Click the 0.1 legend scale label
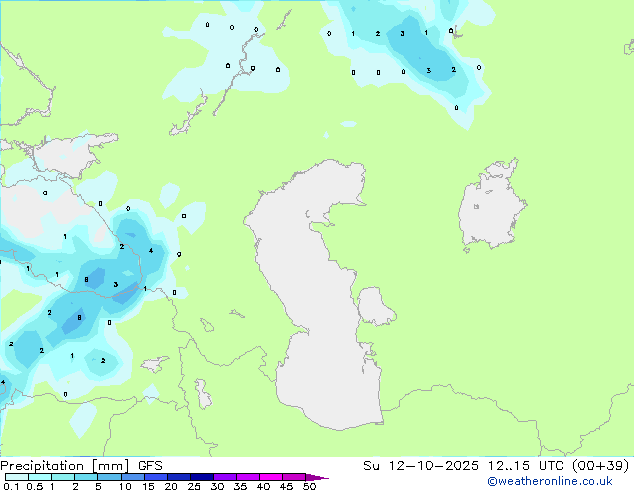The image size is (634, 490). coord(11,486)
